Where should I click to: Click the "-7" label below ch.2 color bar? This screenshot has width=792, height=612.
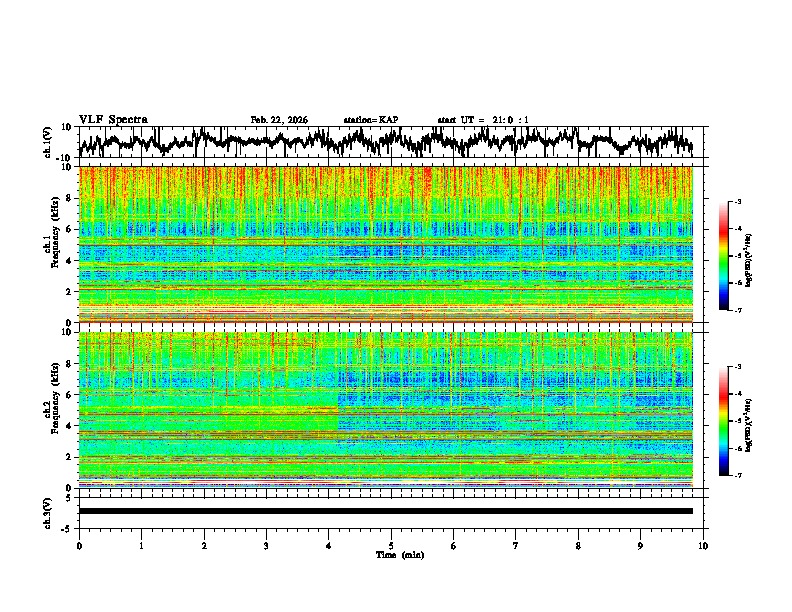click(738, 476)
